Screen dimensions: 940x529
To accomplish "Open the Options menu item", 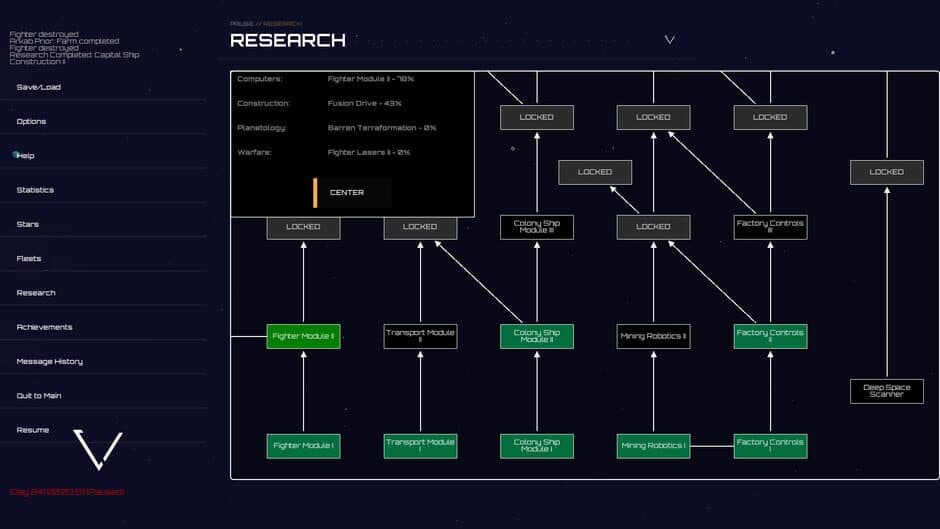I will click(31, 121).
